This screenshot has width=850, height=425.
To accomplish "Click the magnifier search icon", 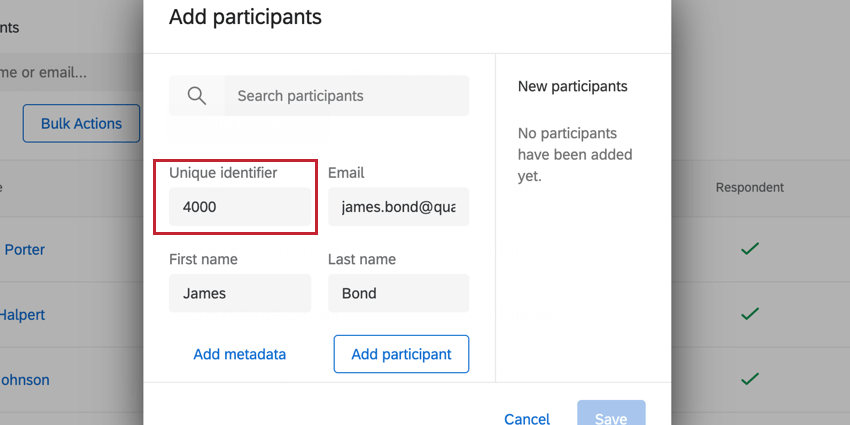I will click(x=197, y=96).
